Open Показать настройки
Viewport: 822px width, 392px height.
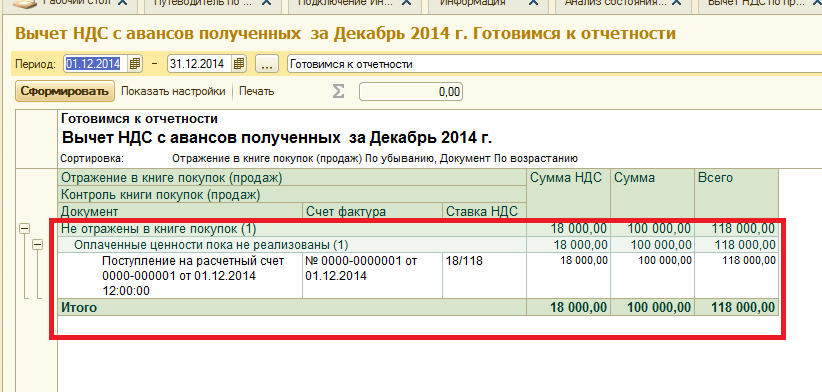(173, 91)
